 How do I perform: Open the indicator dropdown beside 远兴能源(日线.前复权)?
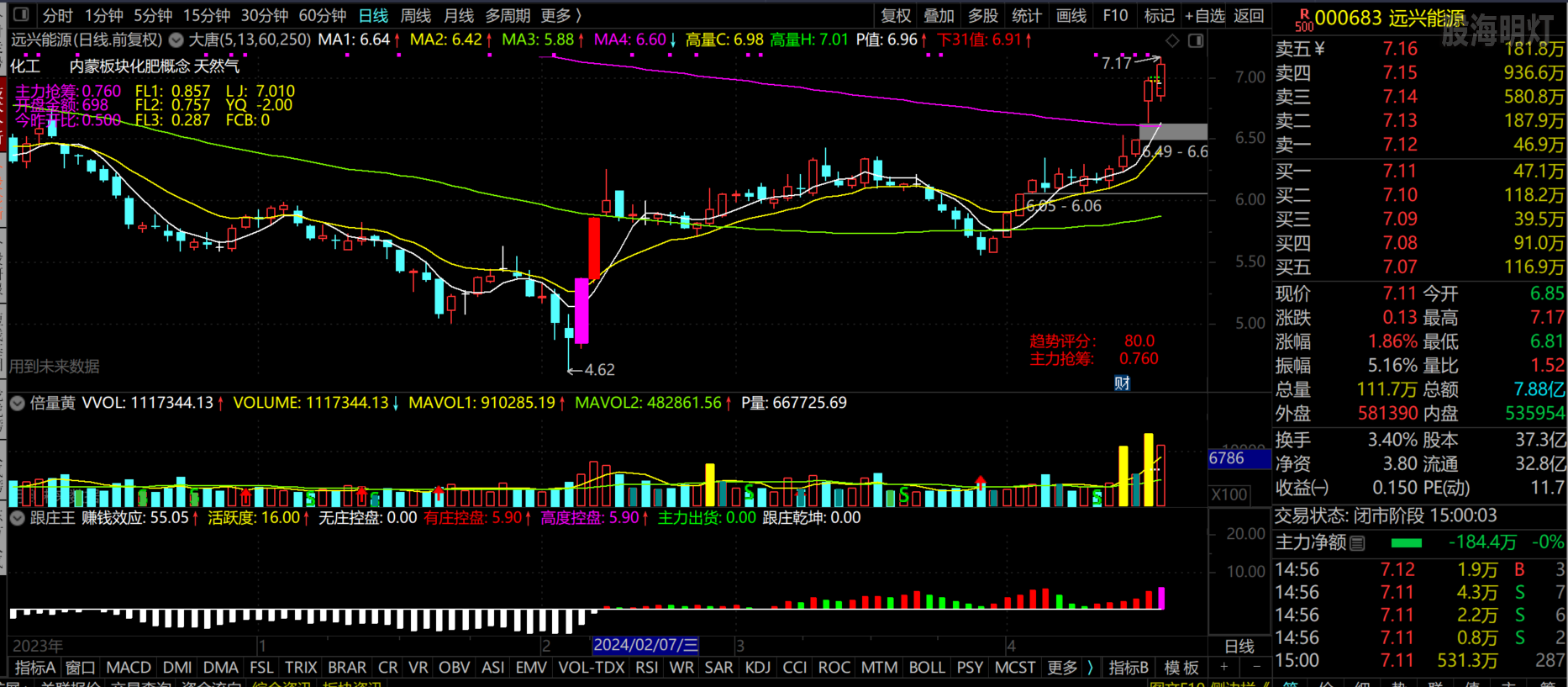click(176, 40)
